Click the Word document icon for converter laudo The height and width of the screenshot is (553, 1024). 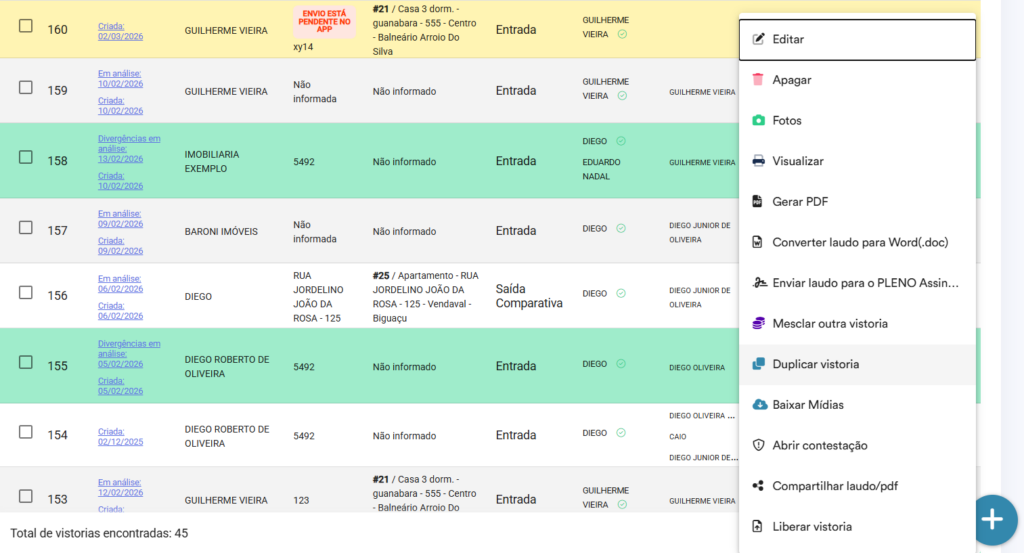759,242
